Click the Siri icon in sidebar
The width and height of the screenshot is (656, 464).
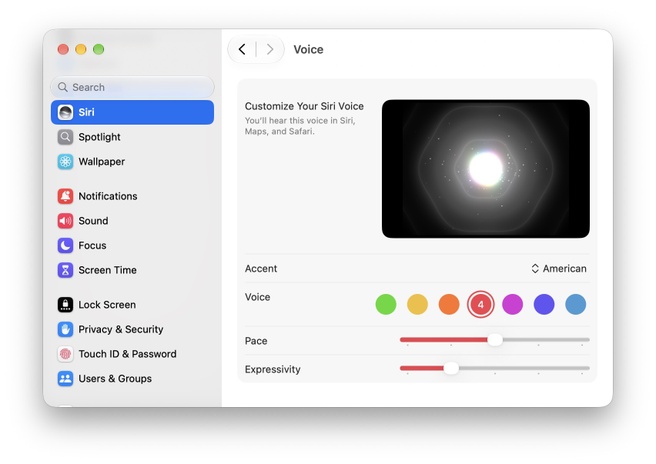tap(65, 112)
